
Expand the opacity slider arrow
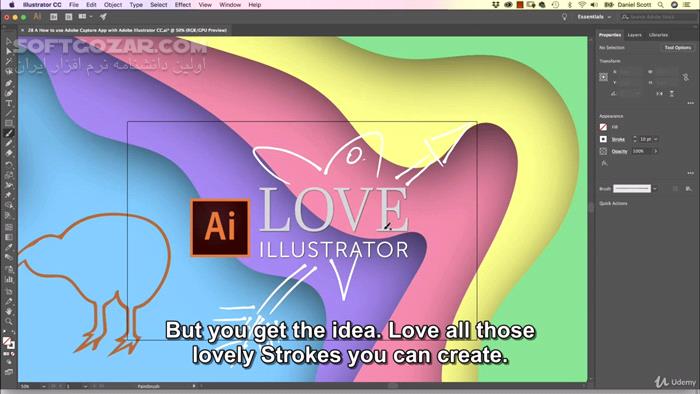656,151
